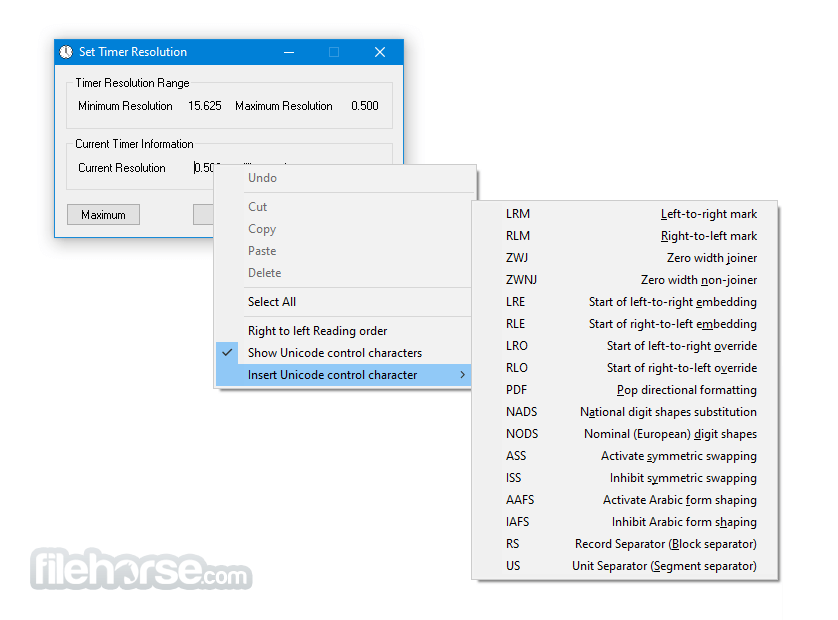
Task: Click the Maximum Resolution value 0.500
Action: click(x=364, y=106)
